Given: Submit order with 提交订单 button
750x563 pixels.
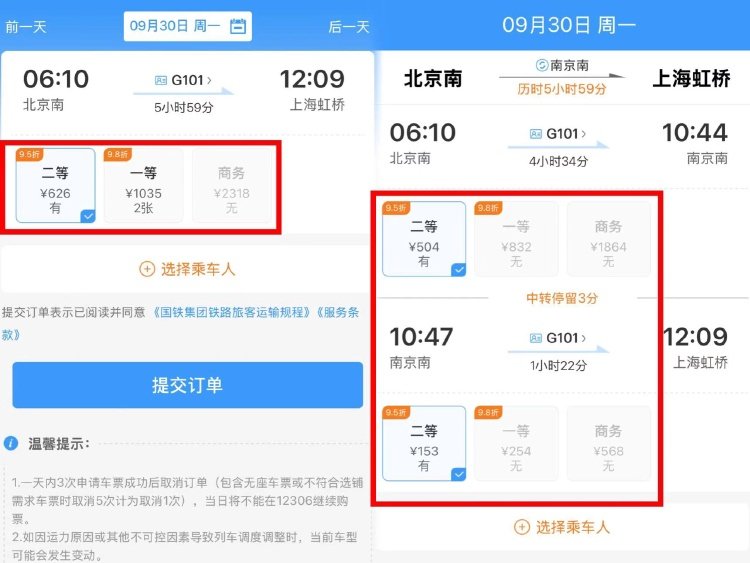Looking at the screenshot, I should point(188,385).
